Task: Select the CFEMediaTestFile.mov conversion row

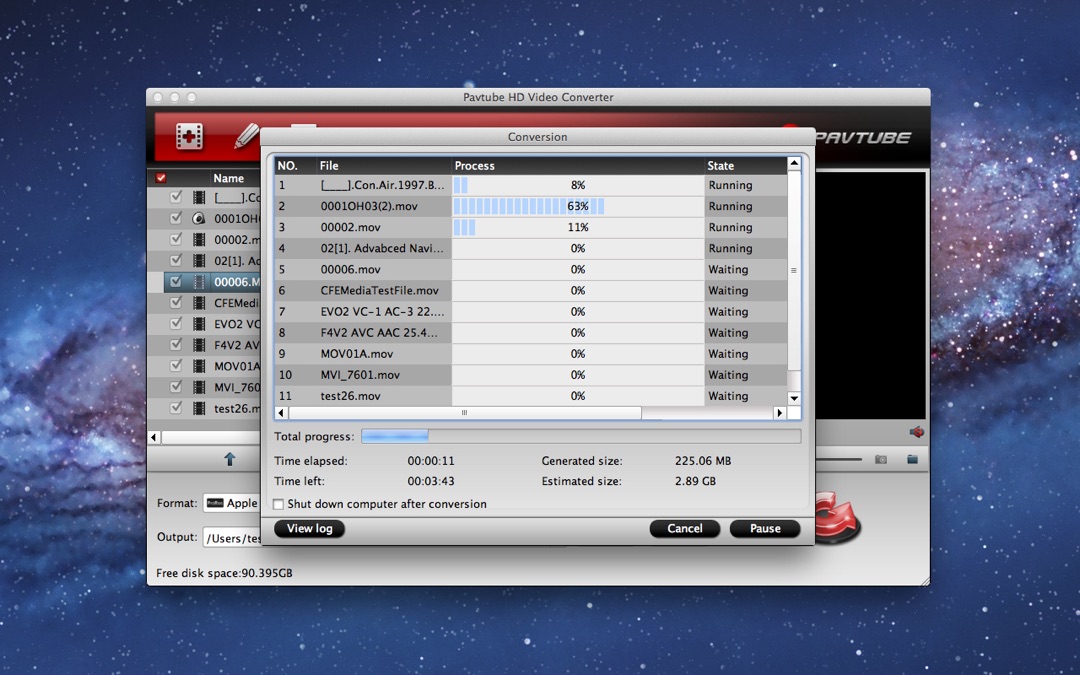Action: [x=530, y=290]
